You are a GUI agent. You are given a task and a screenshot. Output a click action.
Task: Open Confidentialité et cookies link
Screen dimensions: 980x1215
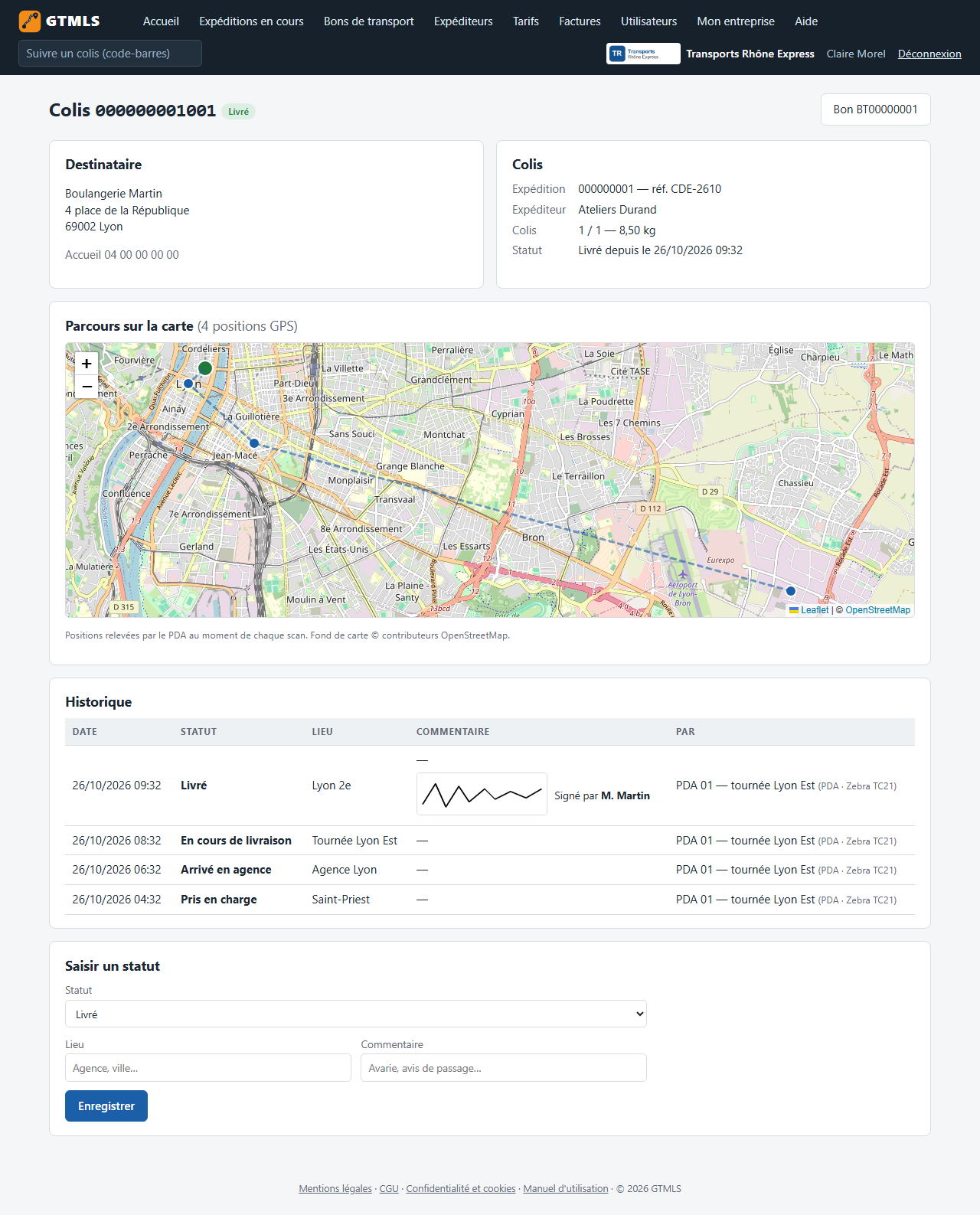[x=461, y=1189]
